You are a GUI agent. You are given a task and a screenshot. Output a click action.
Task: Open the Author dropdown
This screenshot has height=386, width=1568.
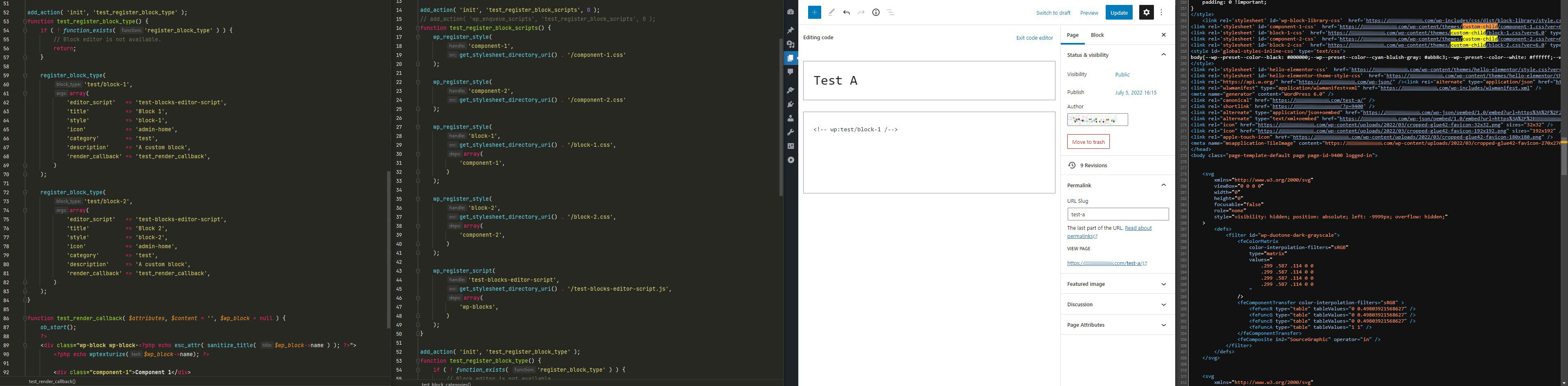[1098, 120]
